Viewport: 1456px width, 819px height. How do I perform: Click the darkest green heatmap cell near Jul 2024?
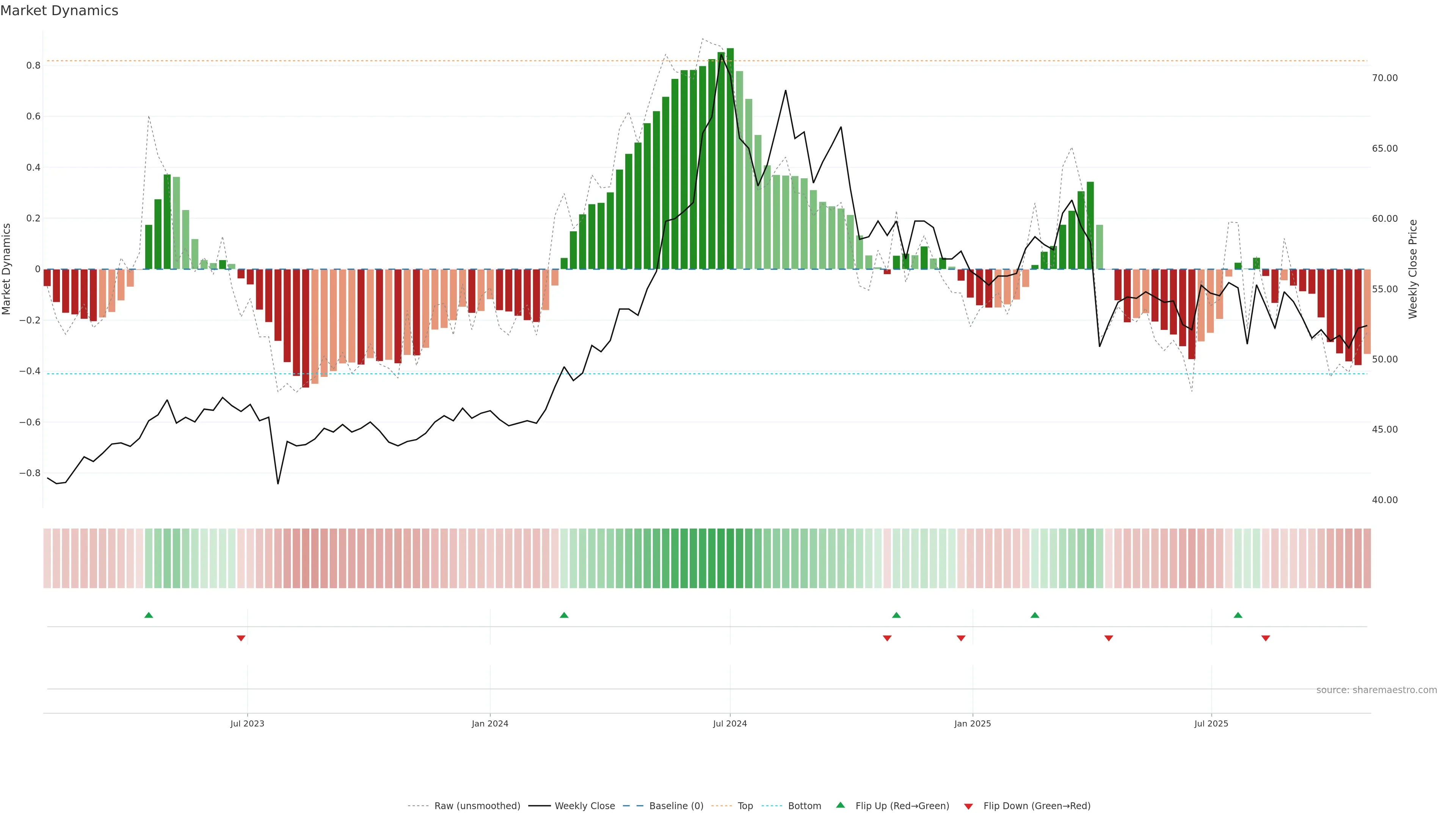(x=730, y=559)
